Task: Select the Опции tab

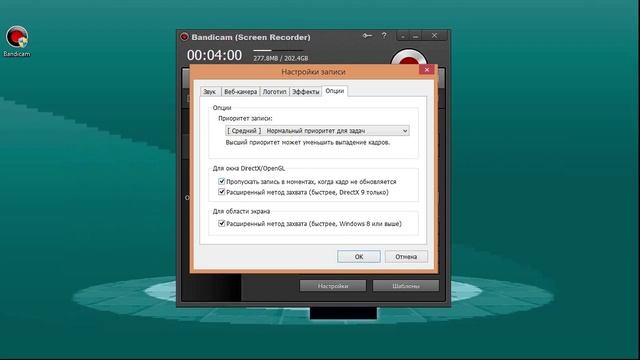Action: [335, 91]
